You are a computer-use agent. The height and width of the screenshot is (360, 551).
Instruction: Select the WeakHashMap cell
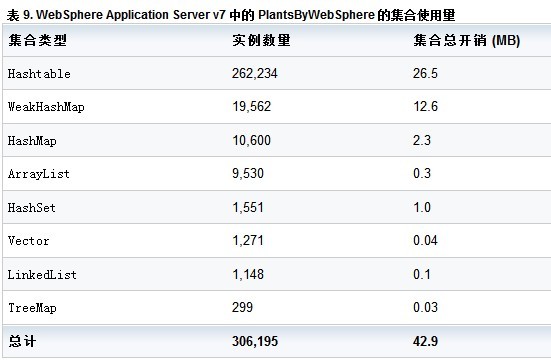click(x=46, y=107)
